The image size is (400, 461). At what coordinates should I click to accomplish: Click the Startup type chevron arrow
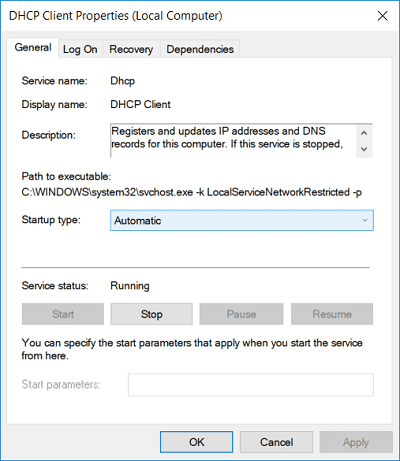(x=365, y=220)
